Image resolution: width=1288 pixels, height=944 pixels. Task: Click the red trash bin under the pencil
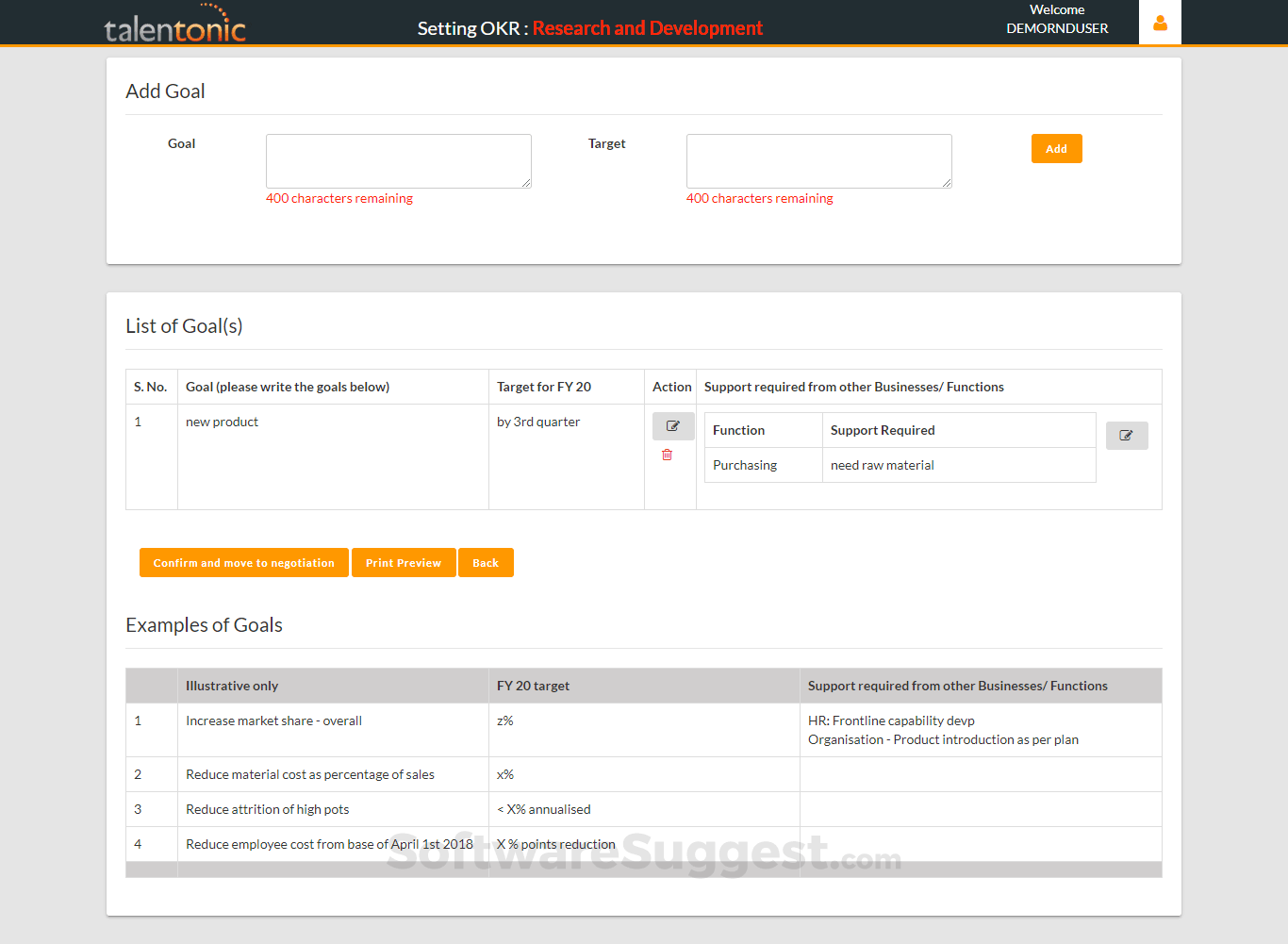pyautogui.click(x=667, y=454)
